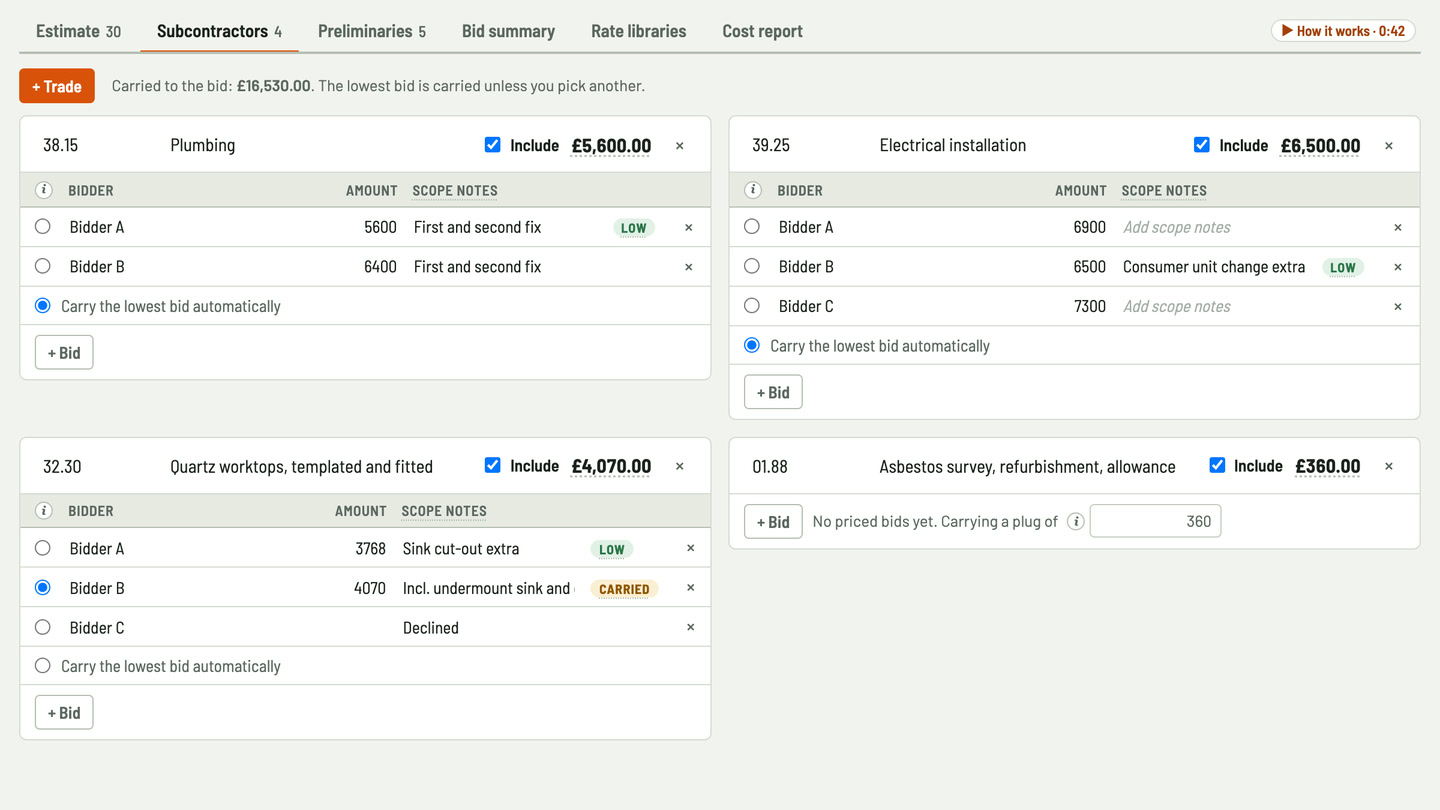
Task: Enable carry lowest bid for Quartz worktops
Action: pos(42,666)
